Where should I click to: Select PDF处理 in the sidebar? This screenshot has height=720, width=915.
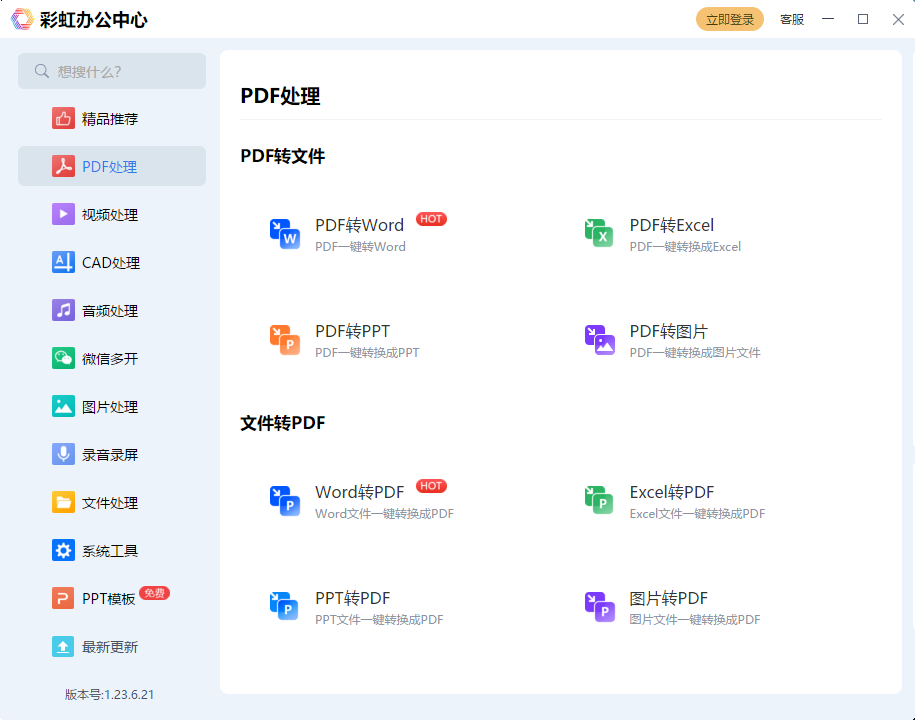tap(112, 166)
